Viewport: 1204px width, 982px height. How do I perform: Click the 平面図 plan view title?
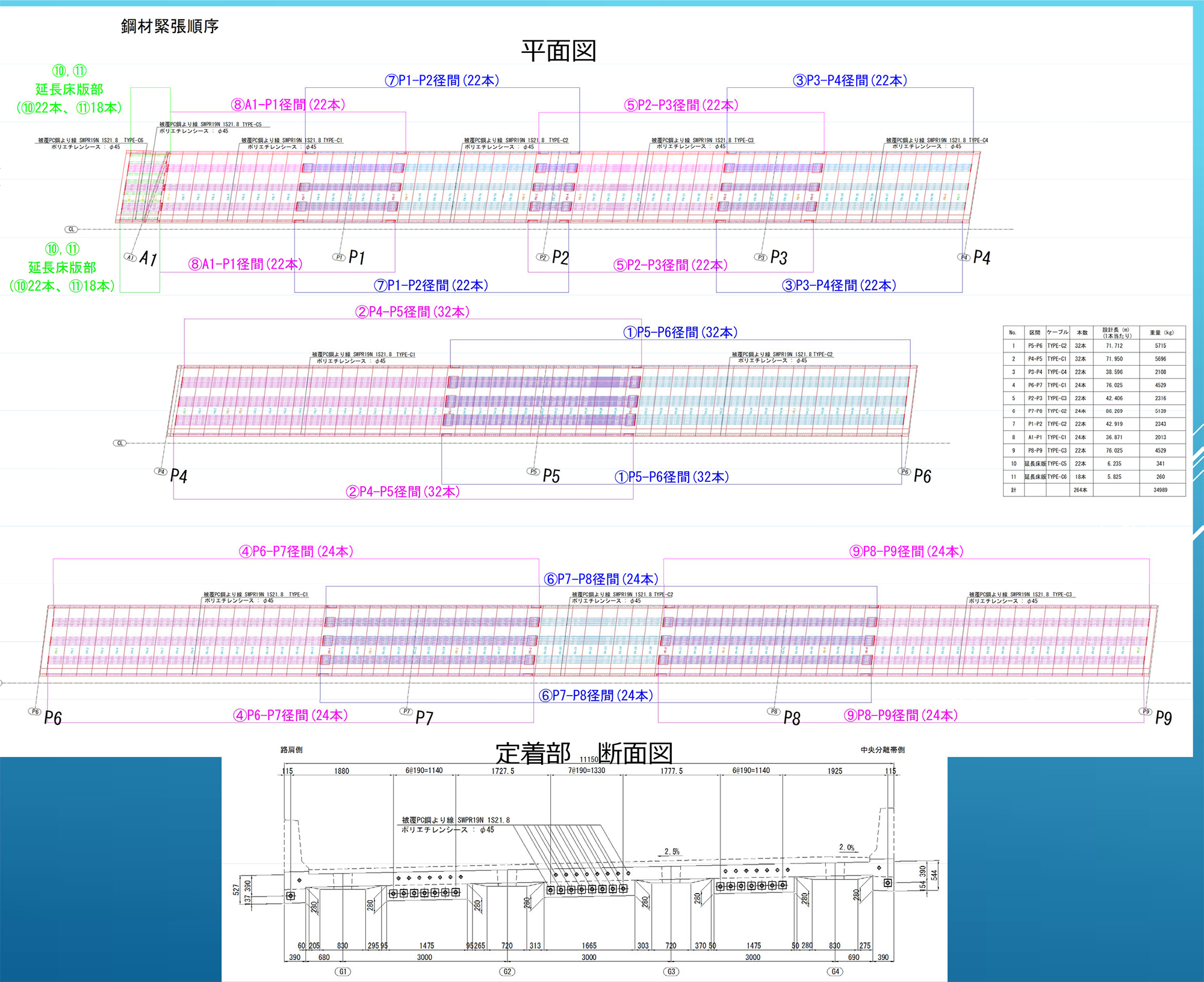click(558, 51)
